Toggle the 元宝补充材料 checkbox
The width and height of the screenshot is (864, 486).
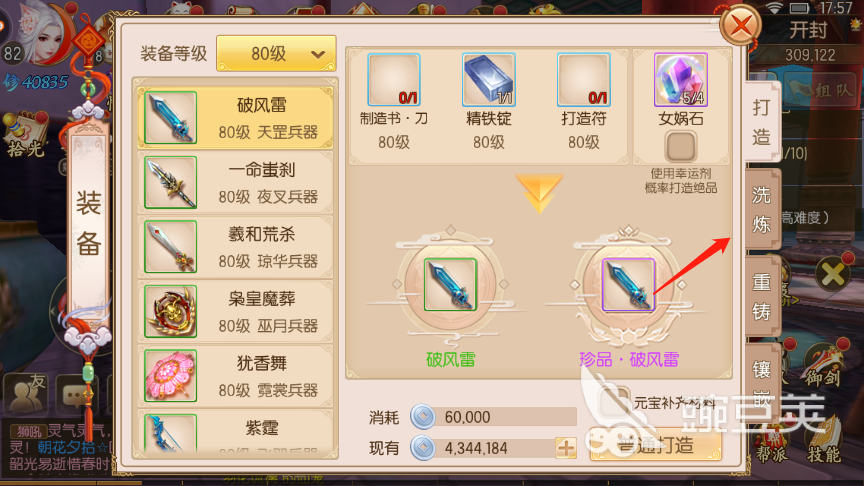click(x=615, y=402)
